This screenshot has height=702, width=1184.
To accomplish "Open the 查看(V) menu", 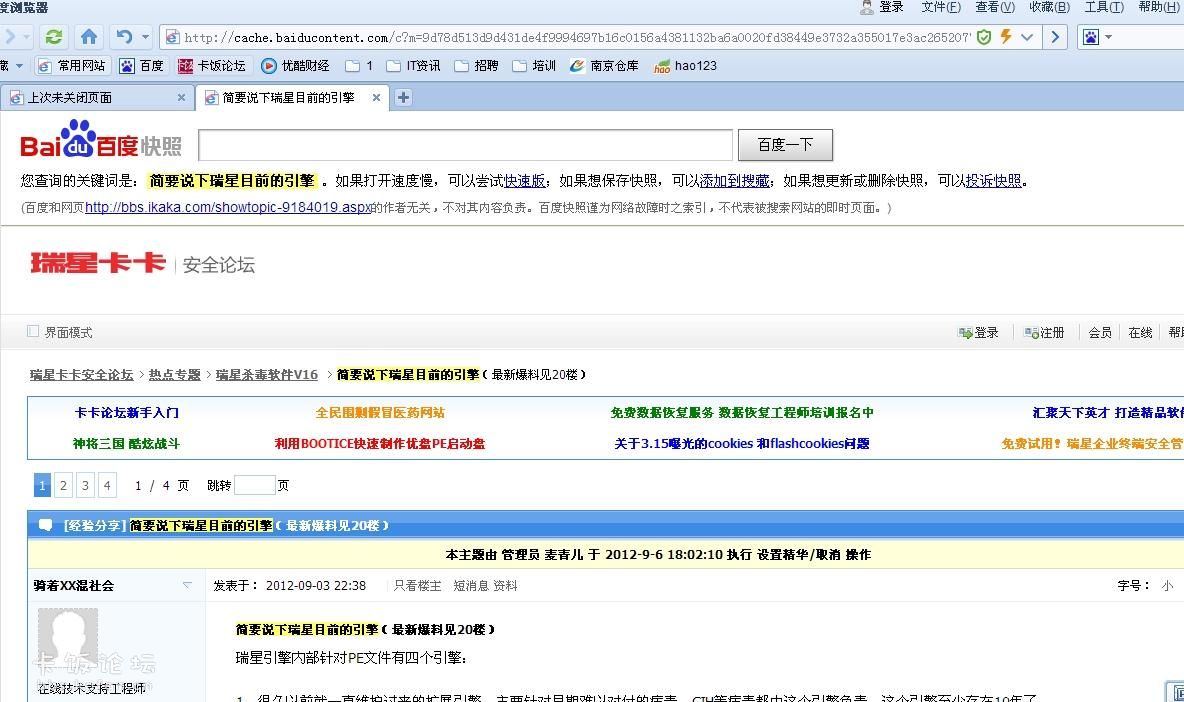I will point(994,7).
